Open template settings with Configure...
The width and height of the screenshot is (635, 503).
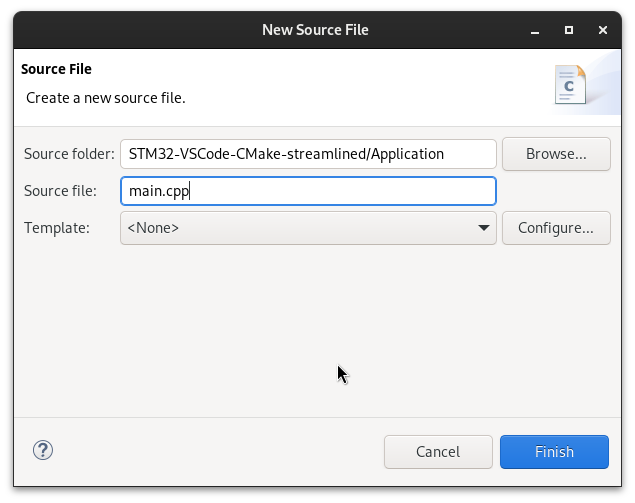pos(555,228)
